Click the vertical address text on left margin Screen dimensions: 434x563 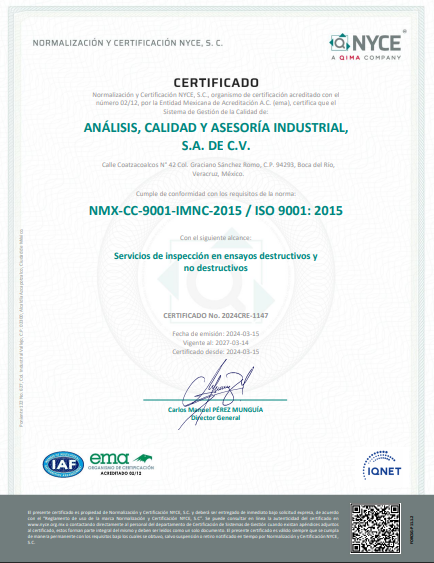point(22,328)
